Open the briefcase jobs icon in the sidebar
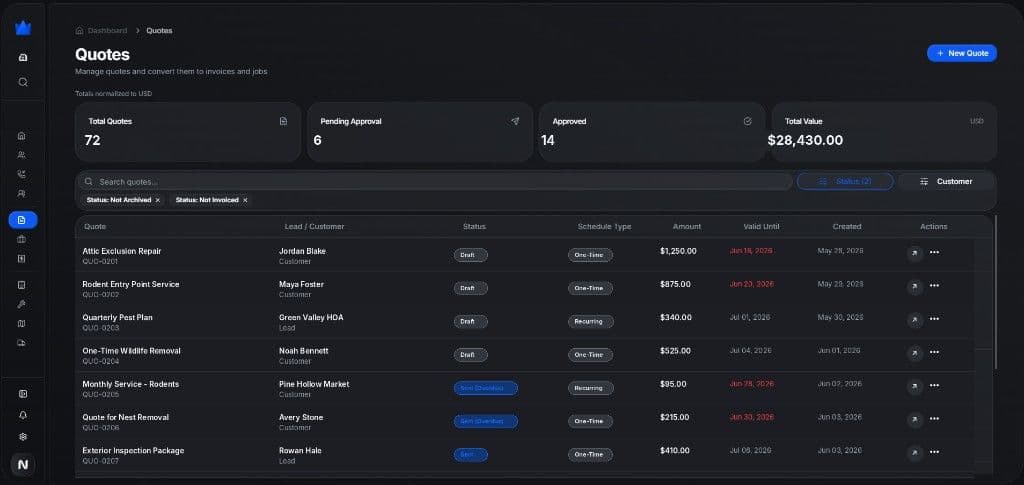This screenshot has width=1024, height=485. (x=22, y=240)
